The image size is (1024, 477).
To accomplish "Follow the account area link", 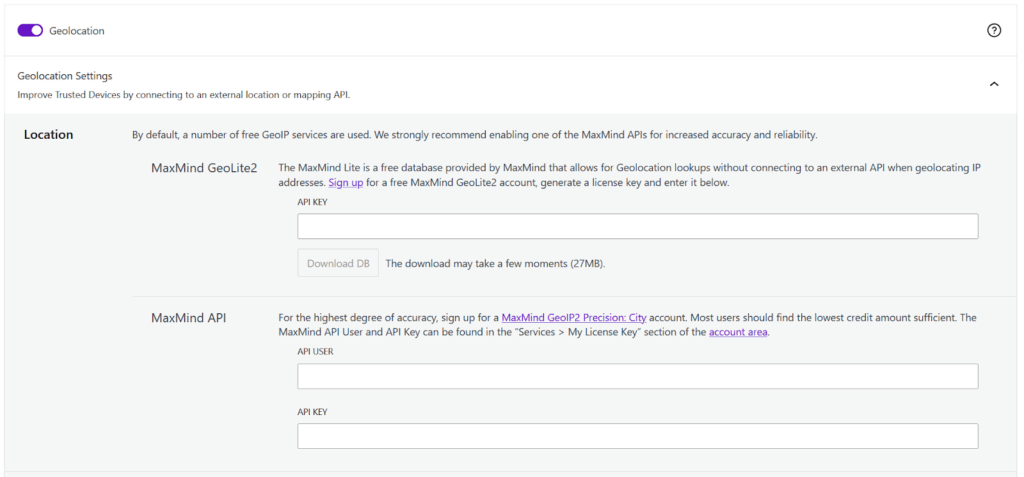I will [x=738, y=332].
